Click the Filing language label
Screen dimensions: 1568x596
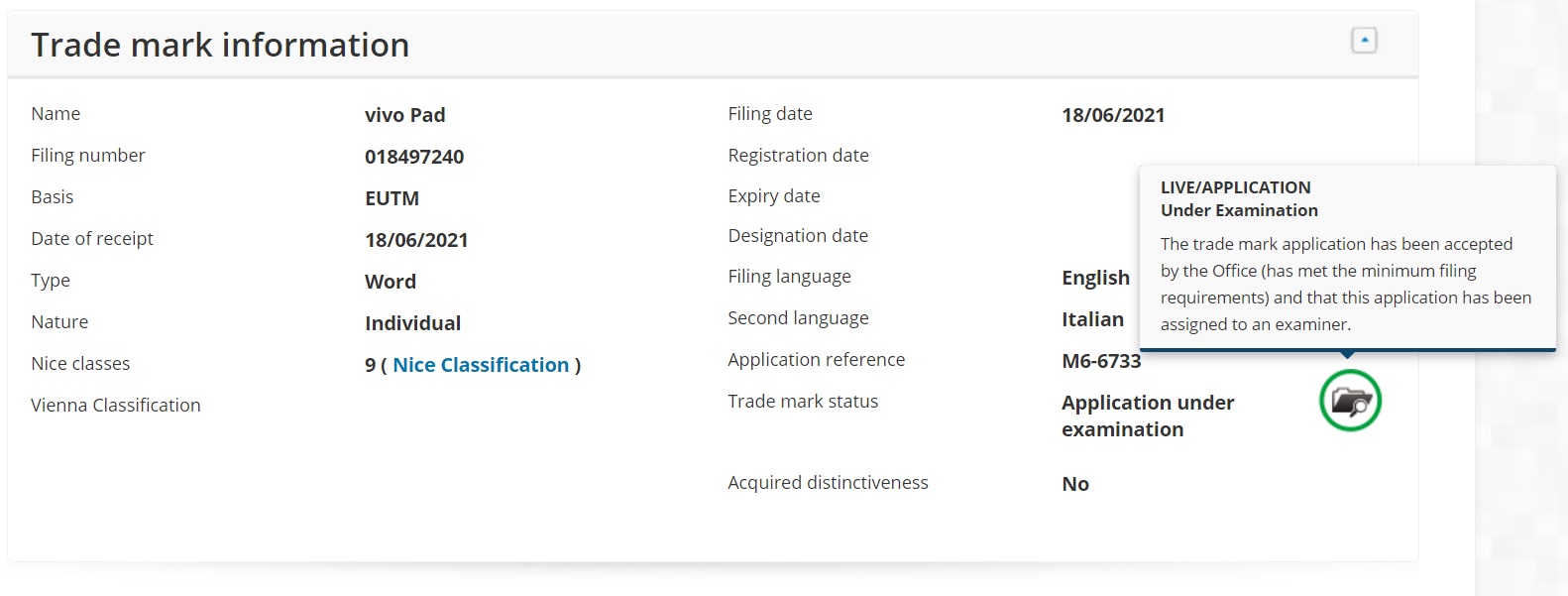pos(789,276)
